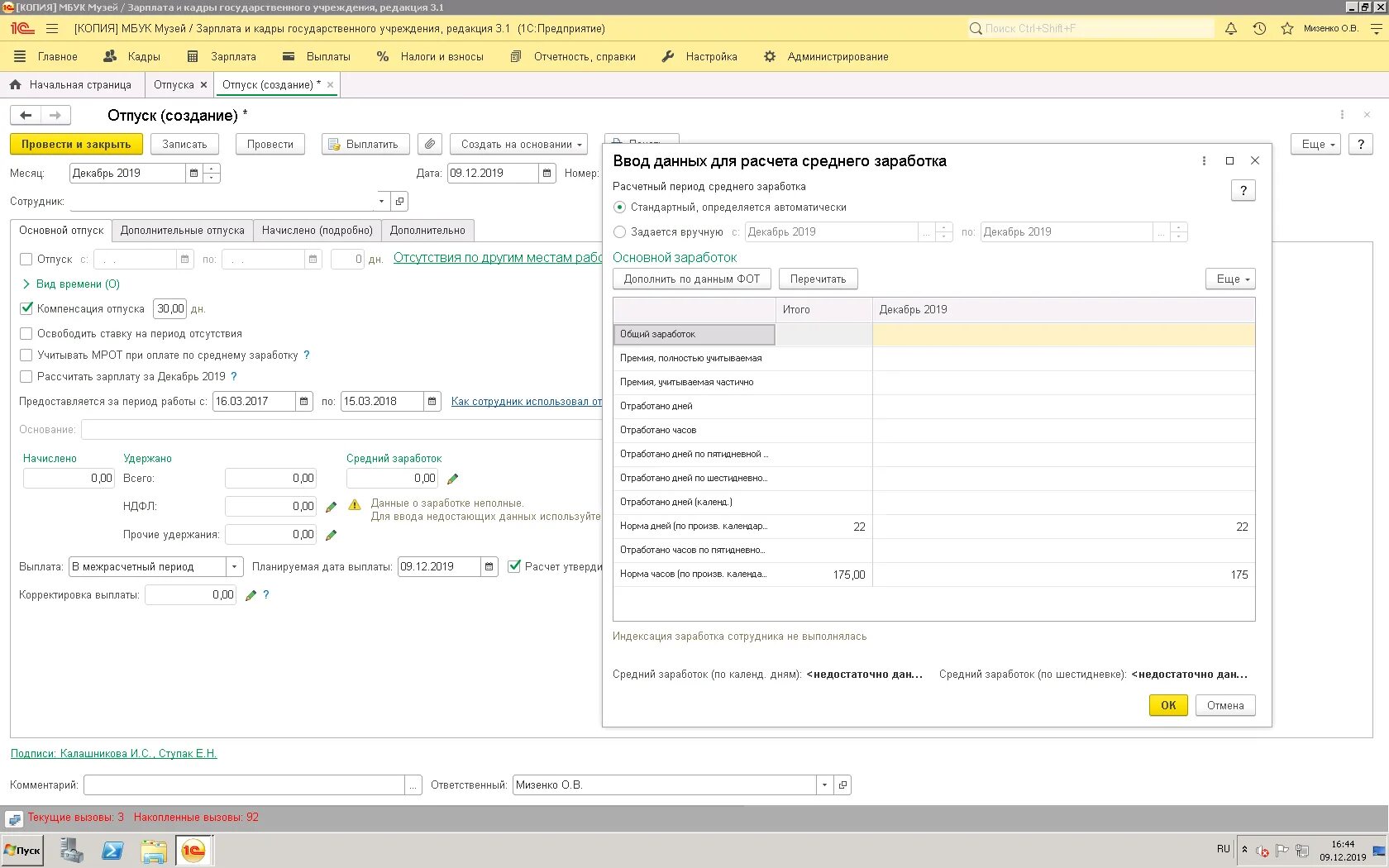The width and height of the screenshot is (1389, 868).
Task: Click Провести и закрыть button
Action: pos(76,144)
